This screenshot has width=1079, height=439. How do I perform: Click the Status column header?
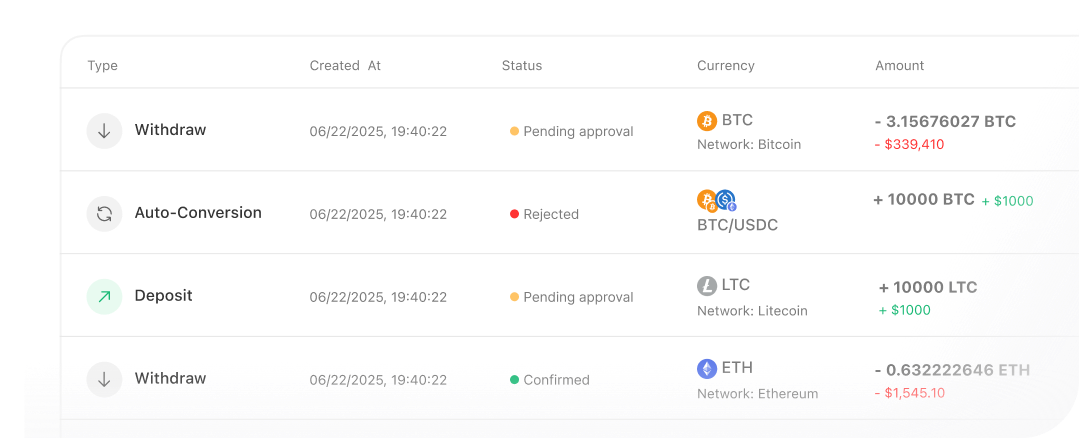[522, 66]
